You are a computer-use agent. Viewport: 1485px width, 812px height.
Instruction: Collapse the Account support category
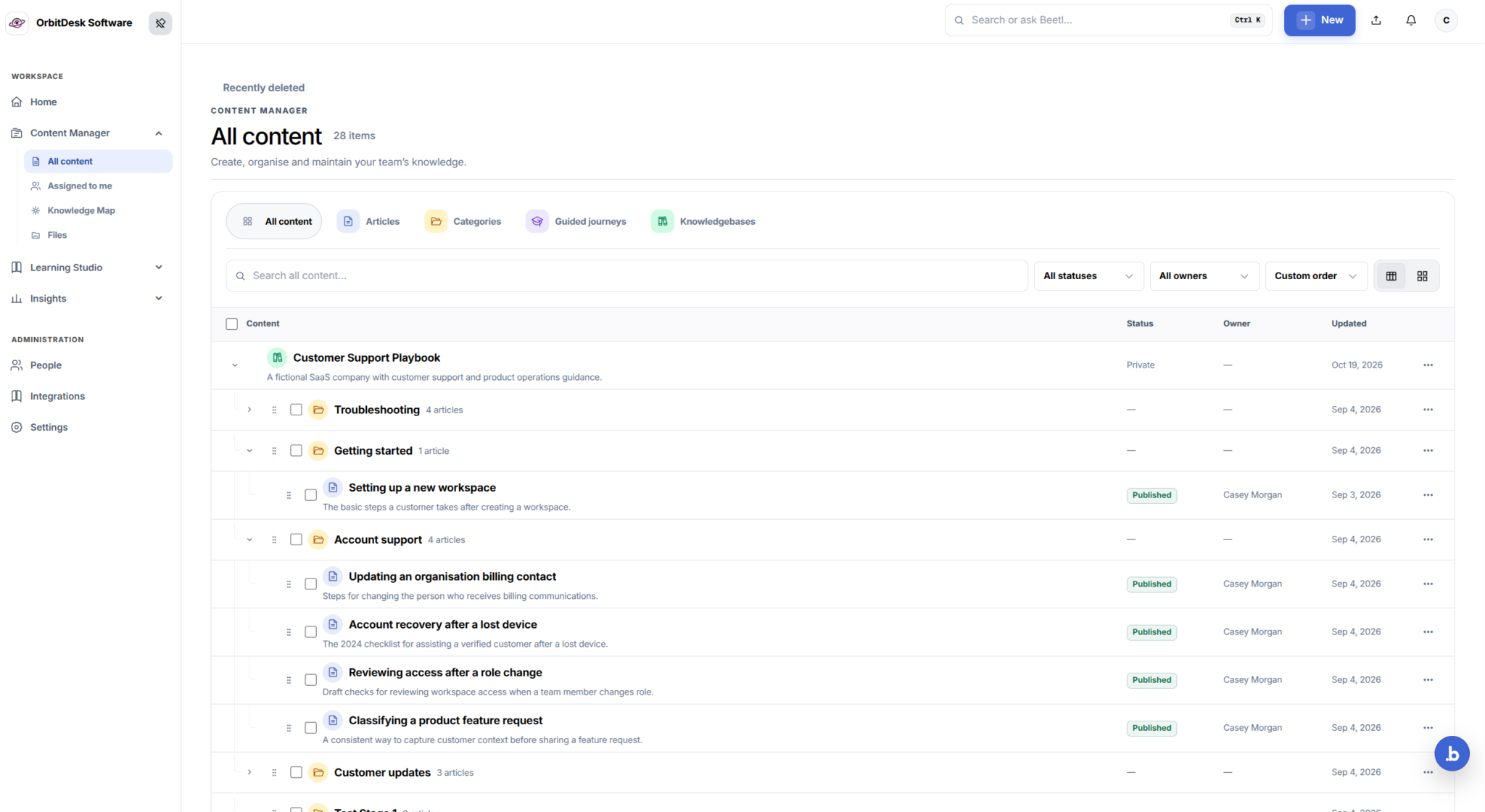(x=249, y=539)
